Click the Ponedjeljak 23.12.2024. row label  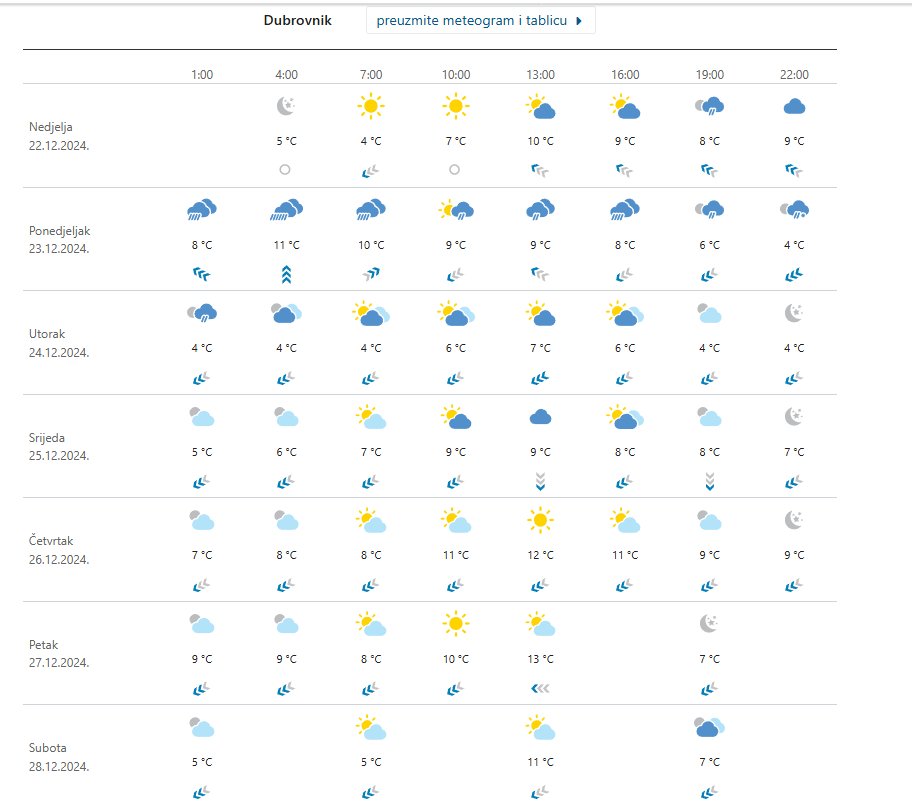60,239
